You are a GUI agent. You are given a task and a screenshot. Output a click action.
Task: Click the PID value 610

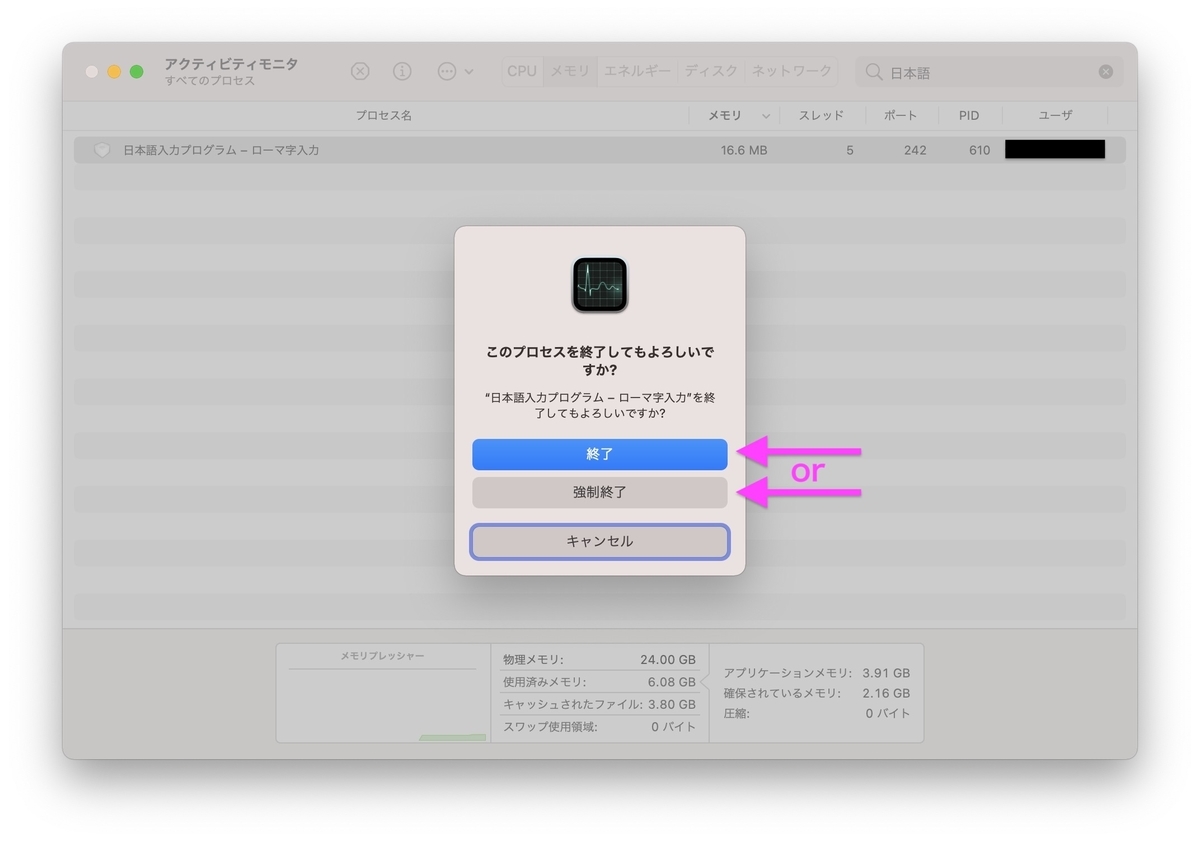point(979,150)
